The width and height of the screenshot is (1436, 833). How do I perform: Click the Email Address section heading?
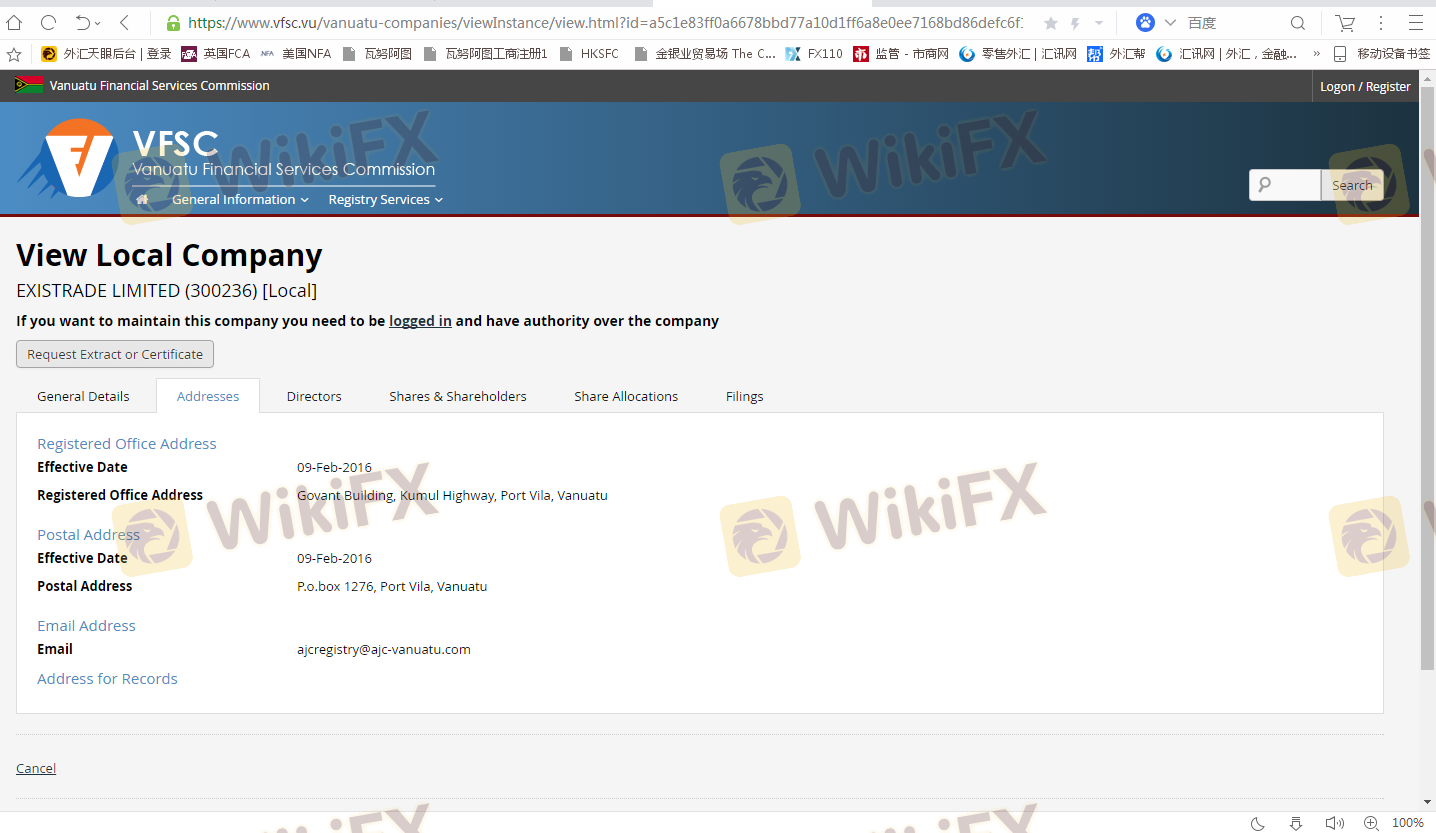click(x=86, y=626)
